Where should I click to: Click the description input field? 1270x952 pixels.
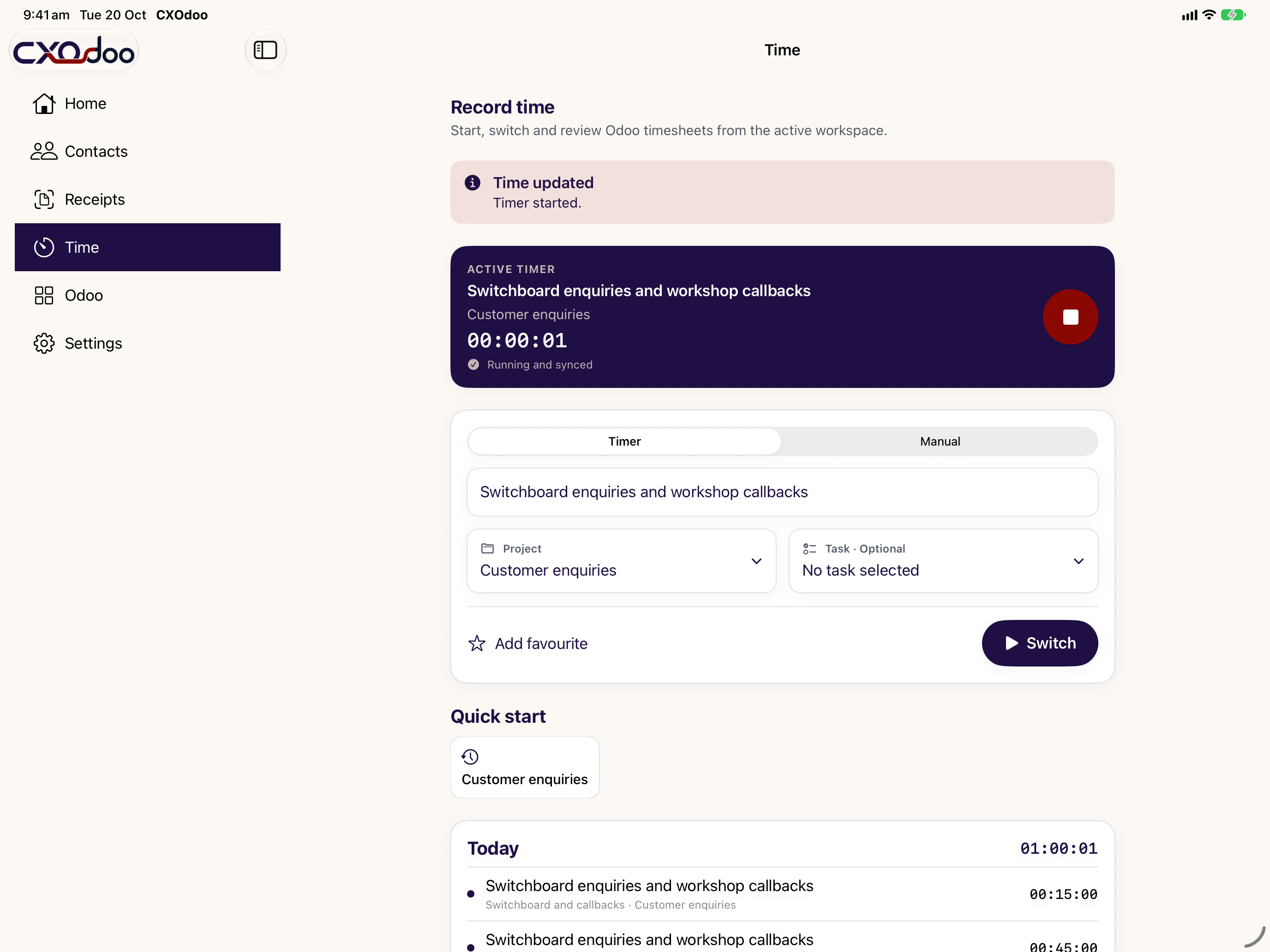tap(783, 492)
